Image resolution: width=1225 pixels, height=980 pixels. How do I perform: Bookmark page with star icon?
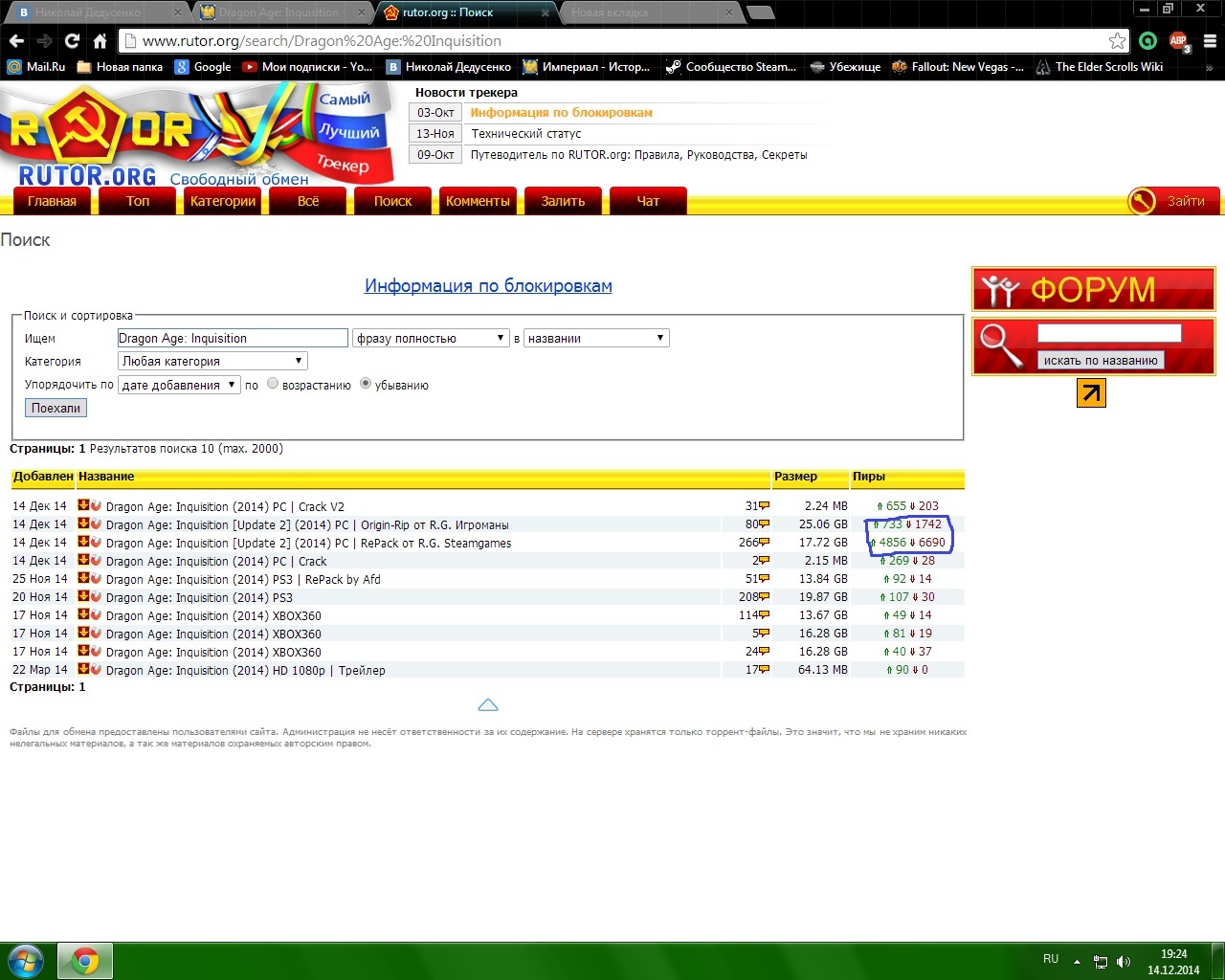(x=1117, y=41)
